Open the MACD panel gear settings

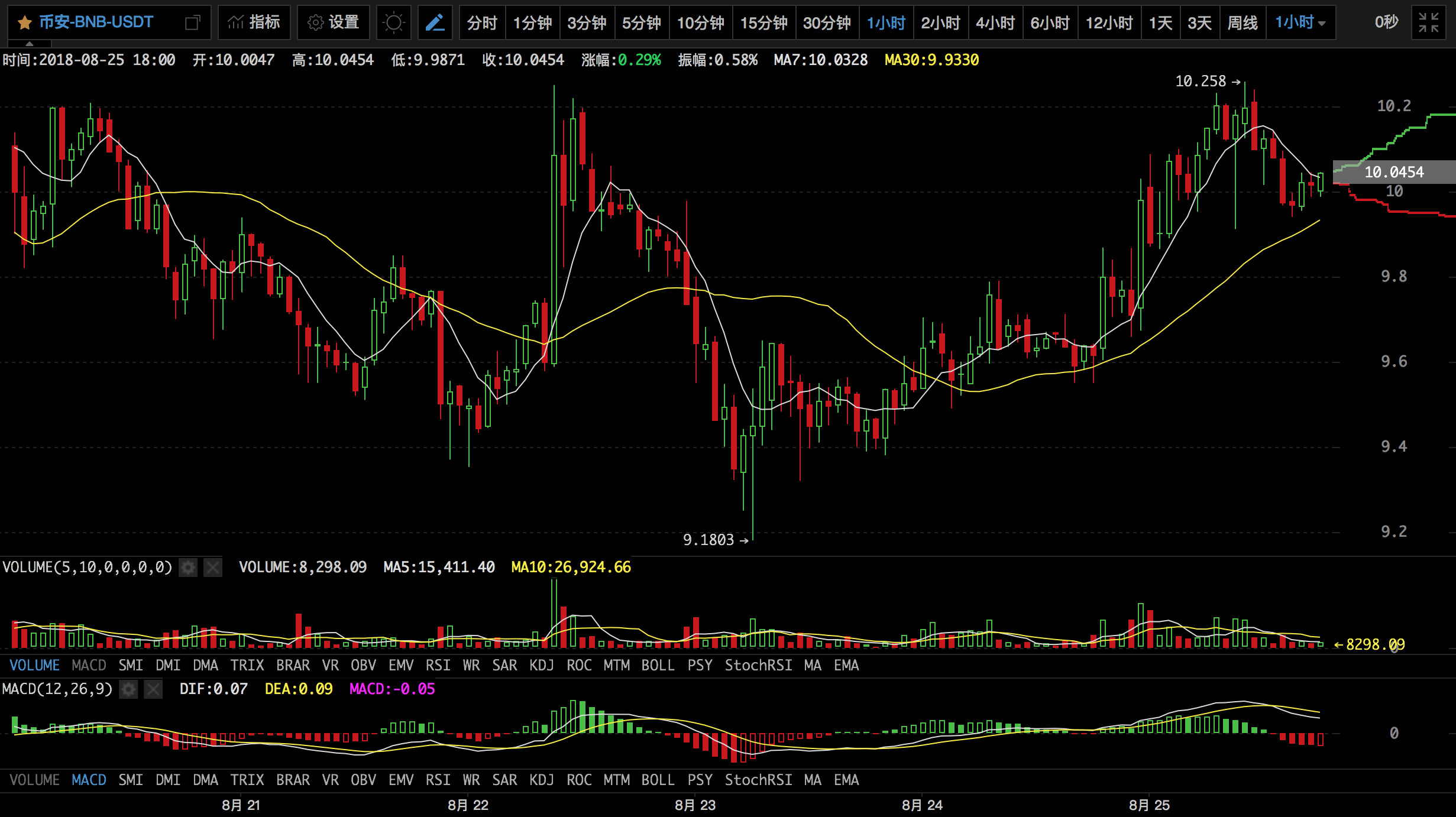[x=128, y=689]
